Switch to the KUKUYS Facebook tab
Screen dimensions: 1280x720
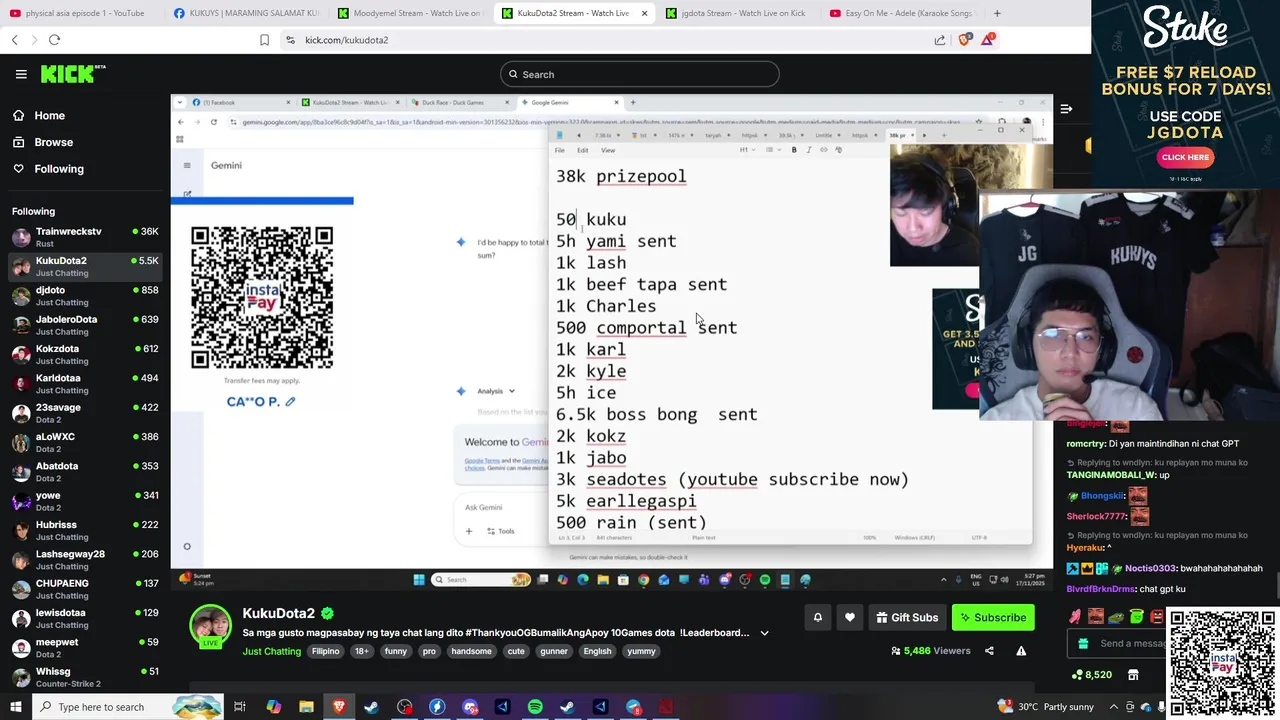click(x=245, y=13)
